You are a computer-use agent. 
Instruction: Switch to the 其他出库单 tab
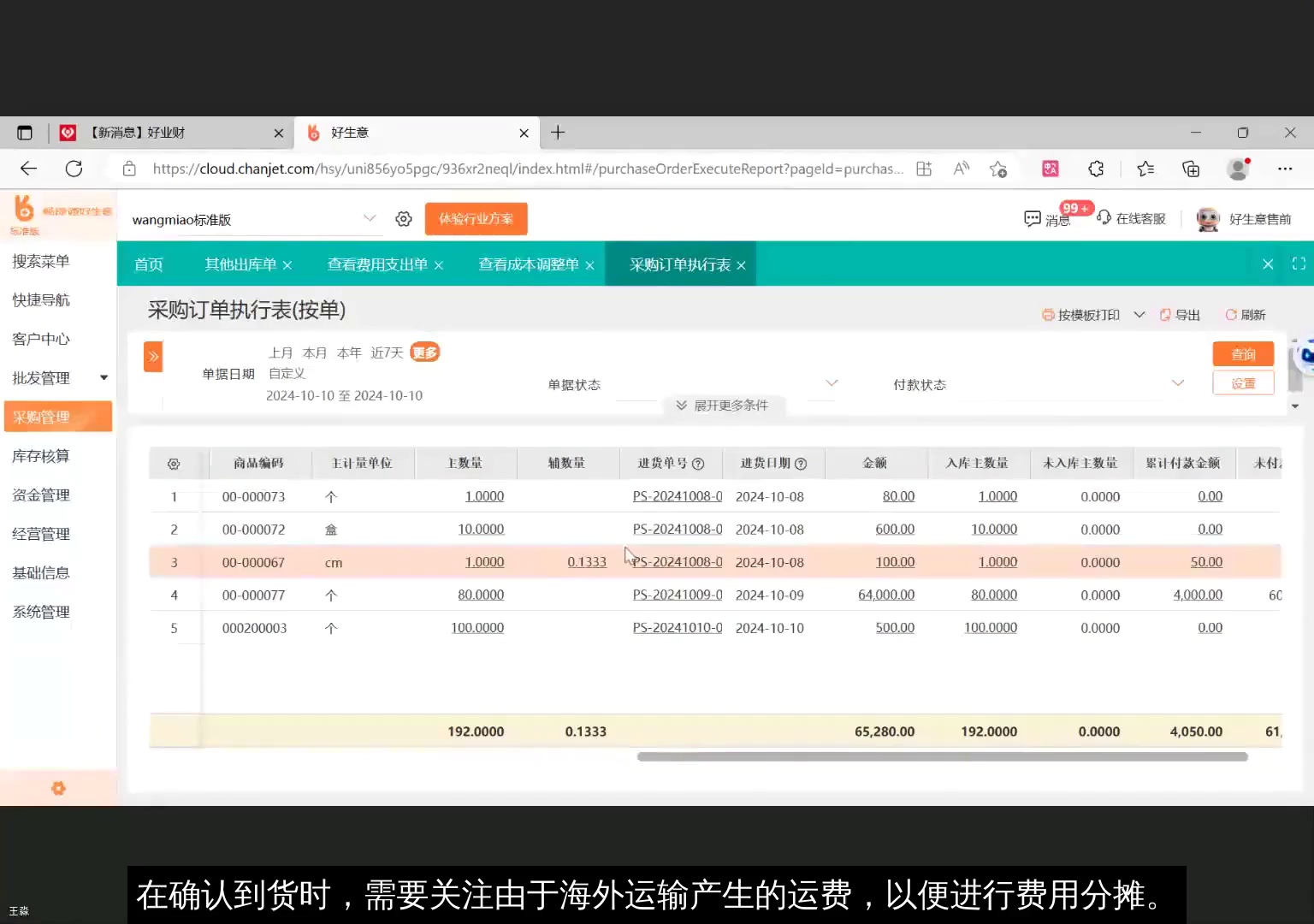click(240, 264)
